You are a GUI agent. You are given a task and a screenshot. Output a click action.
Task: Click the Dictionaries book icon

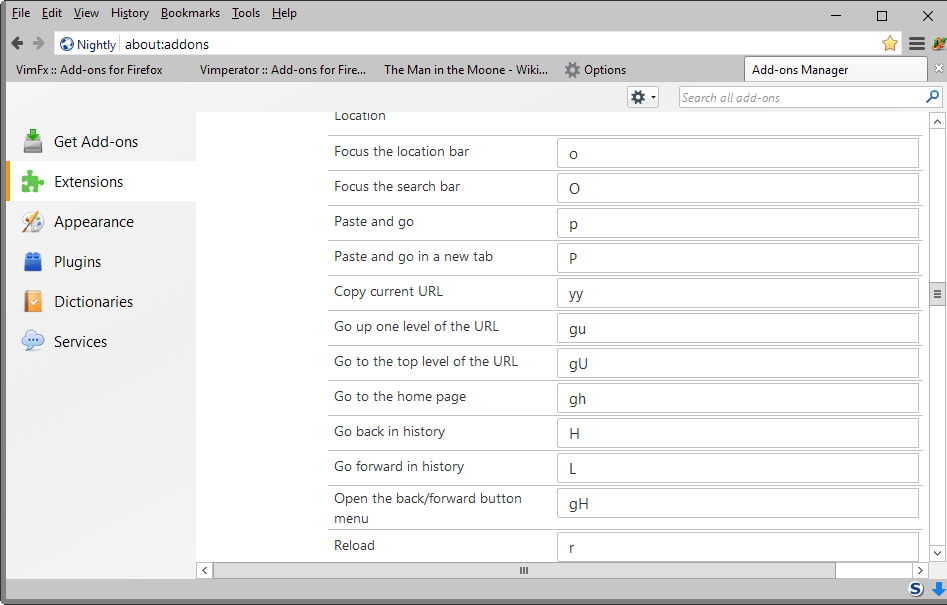33,301
